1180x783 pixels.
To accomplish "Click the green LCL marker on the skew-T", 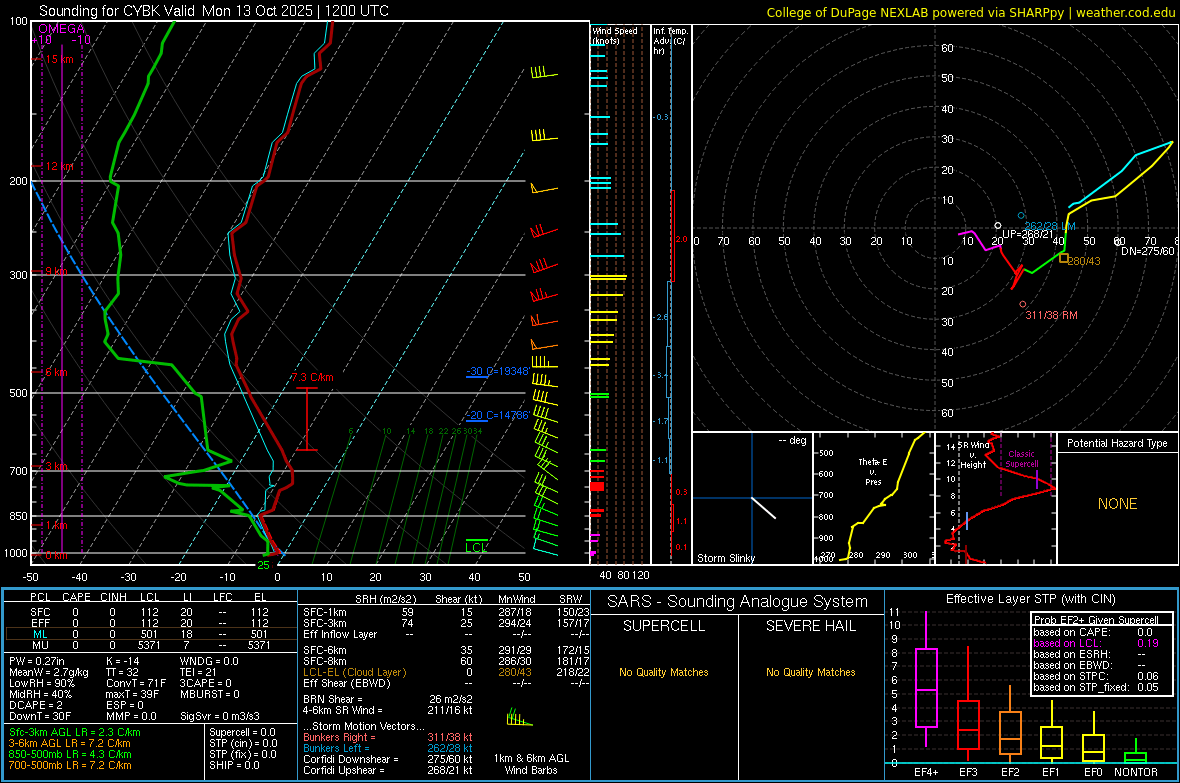I will coord(476,546).
